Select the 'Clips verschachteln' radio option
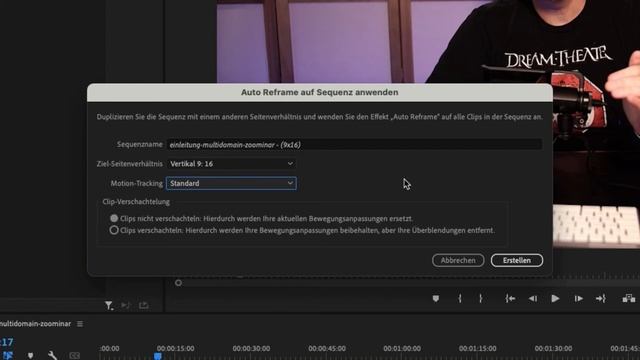Screen dimensions: 640x360 (x=114, y=230)
